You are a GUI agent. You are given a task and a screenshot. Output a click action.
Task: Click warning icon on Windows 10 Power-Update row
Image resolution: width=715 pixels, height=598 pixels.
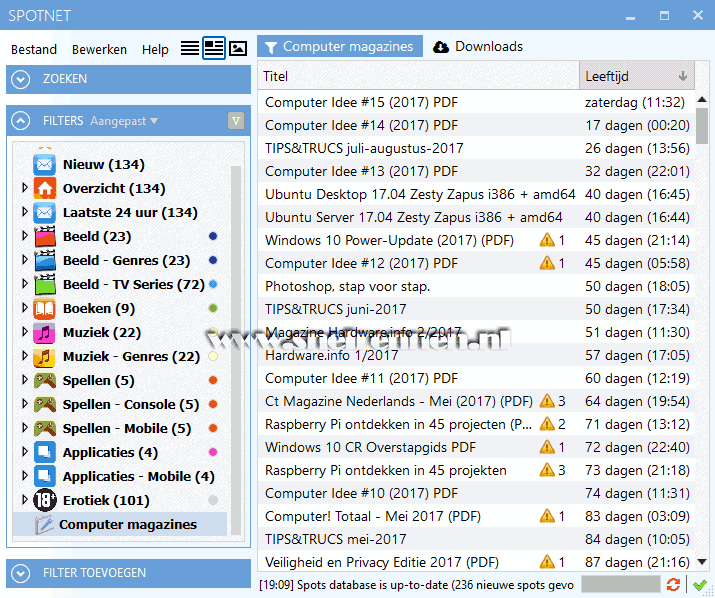pyautogui.click(x=547, y=240)
